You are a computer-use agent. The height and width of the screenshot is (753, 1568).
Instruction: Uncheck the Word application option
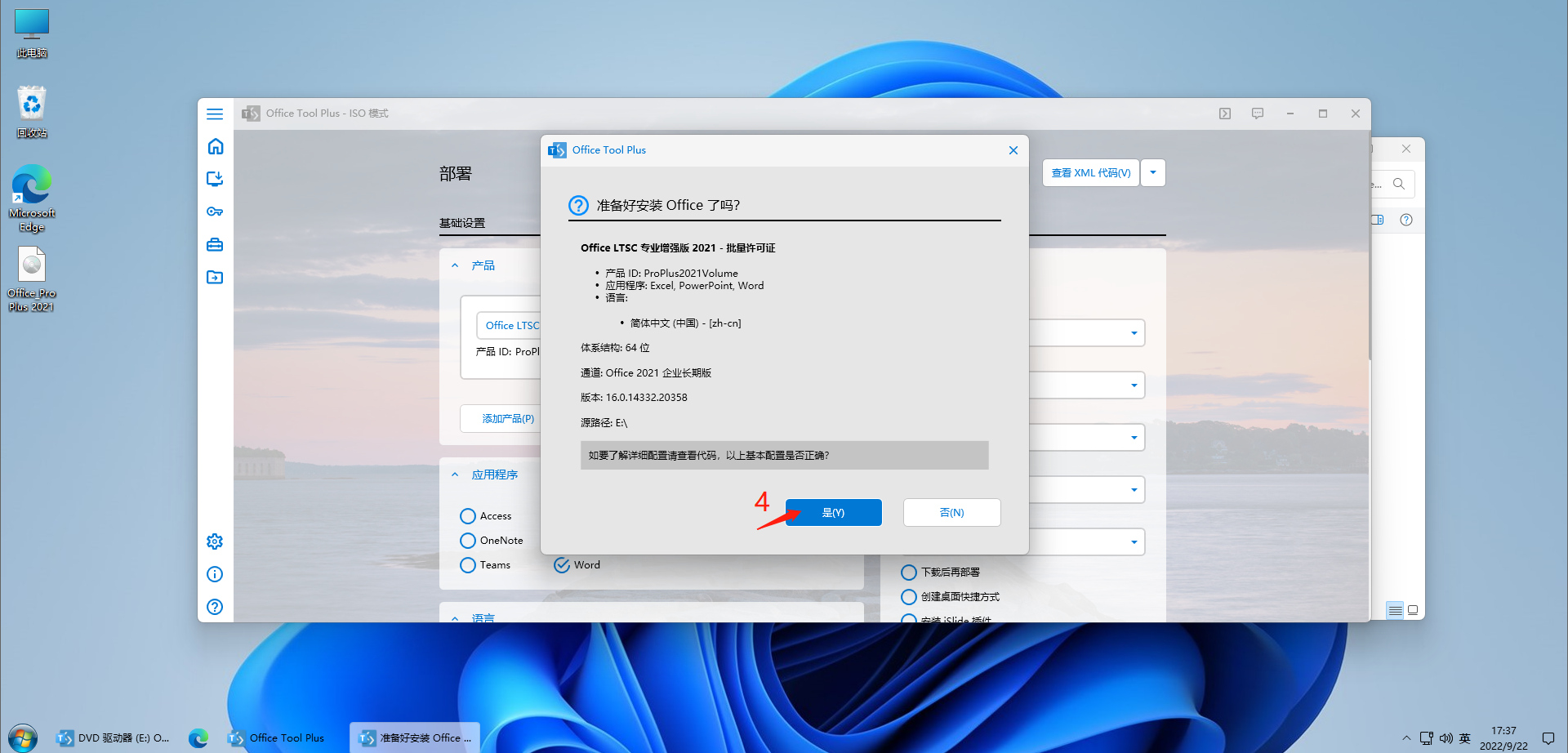click(x=577, y=565)
